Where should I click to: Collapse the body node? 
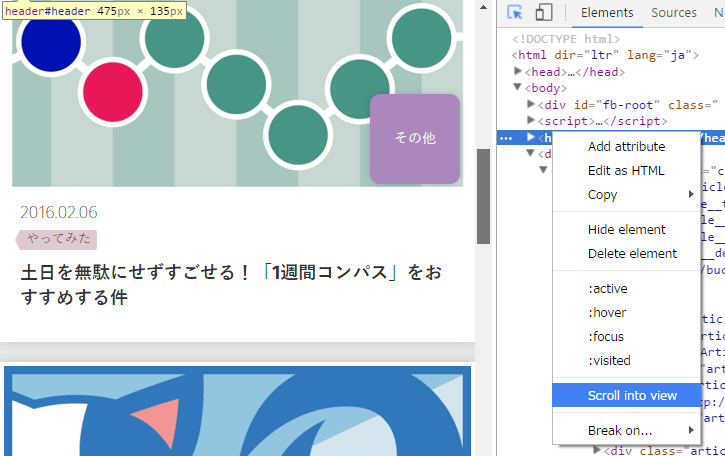518,87
